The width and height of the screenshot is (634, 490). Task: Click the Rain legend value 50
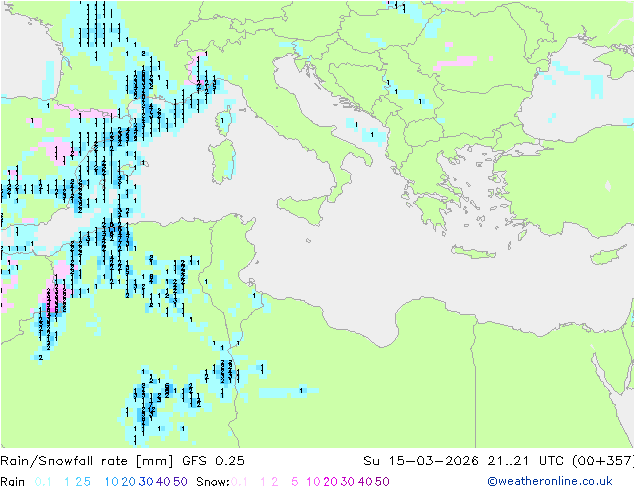point(180,482)
